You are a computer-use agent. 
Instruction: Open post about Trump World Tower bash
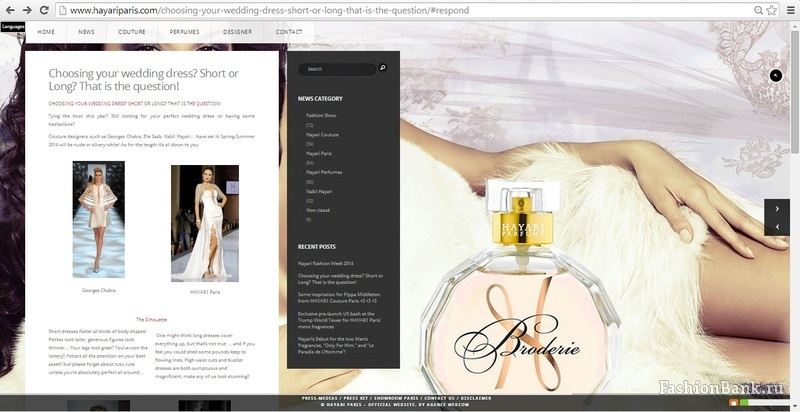point(339,320)
